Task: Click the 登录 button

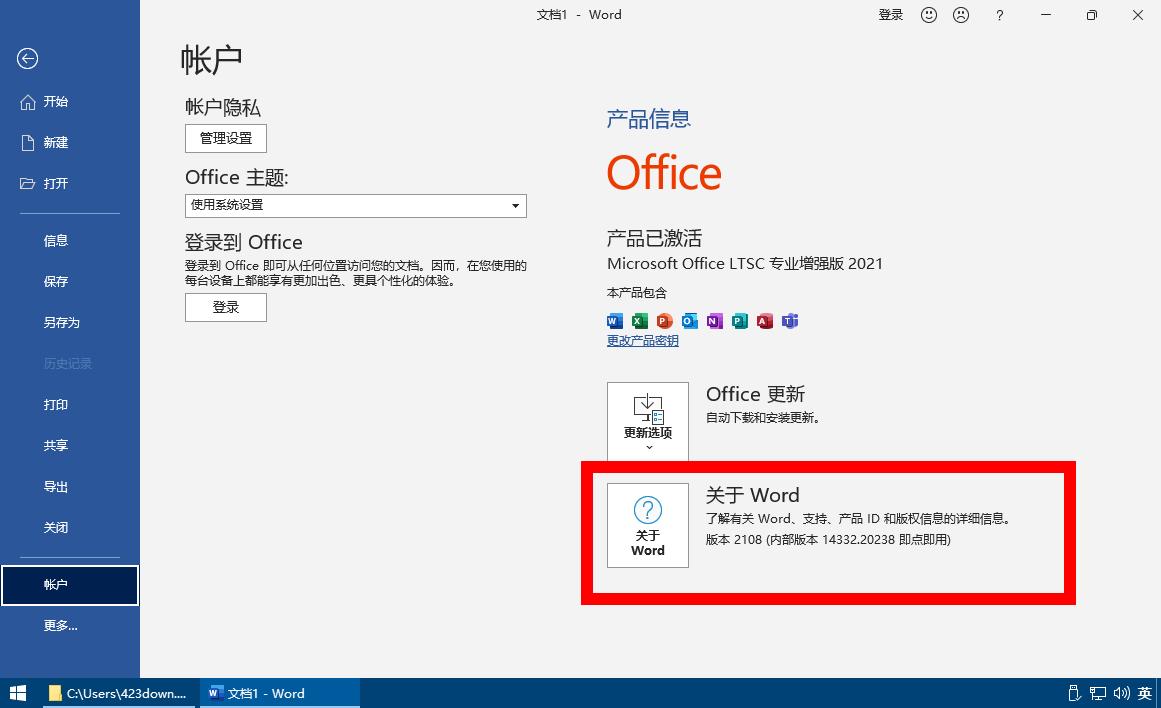Action: coord(225,307)
